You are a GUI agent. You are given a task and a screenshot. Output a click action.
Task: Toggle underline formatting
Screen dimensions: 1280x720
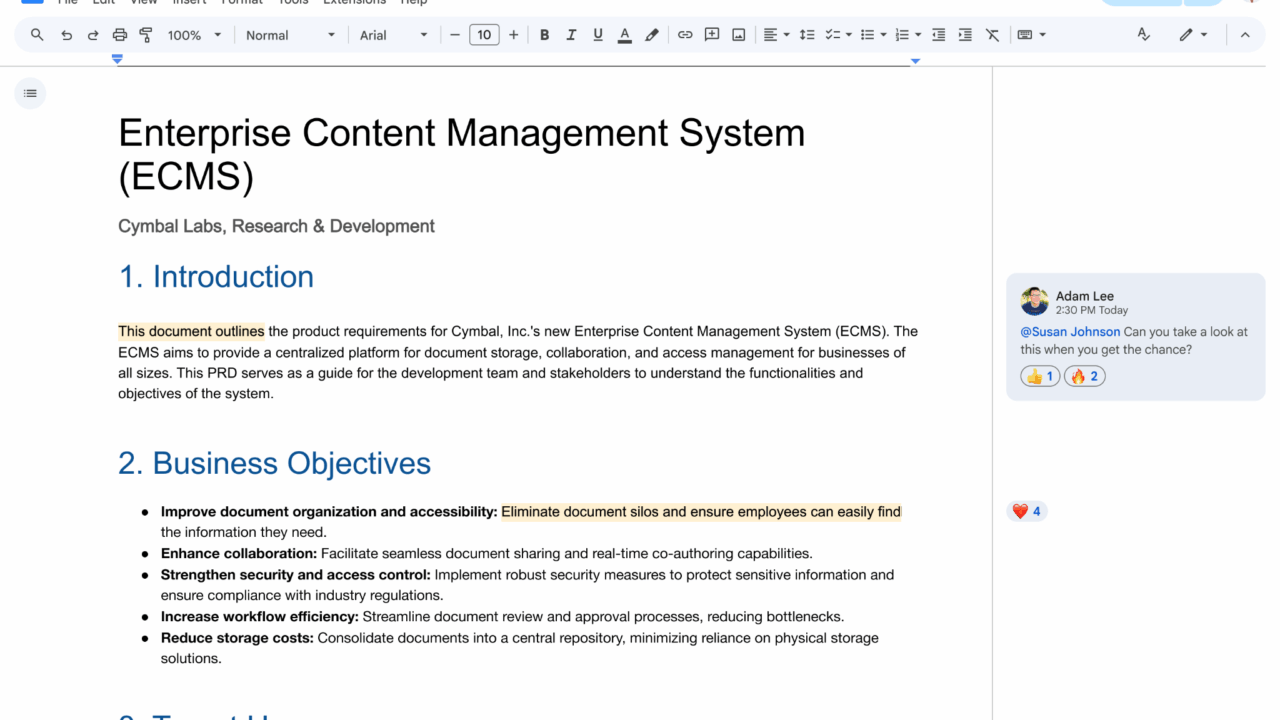(x=598, y=35)
